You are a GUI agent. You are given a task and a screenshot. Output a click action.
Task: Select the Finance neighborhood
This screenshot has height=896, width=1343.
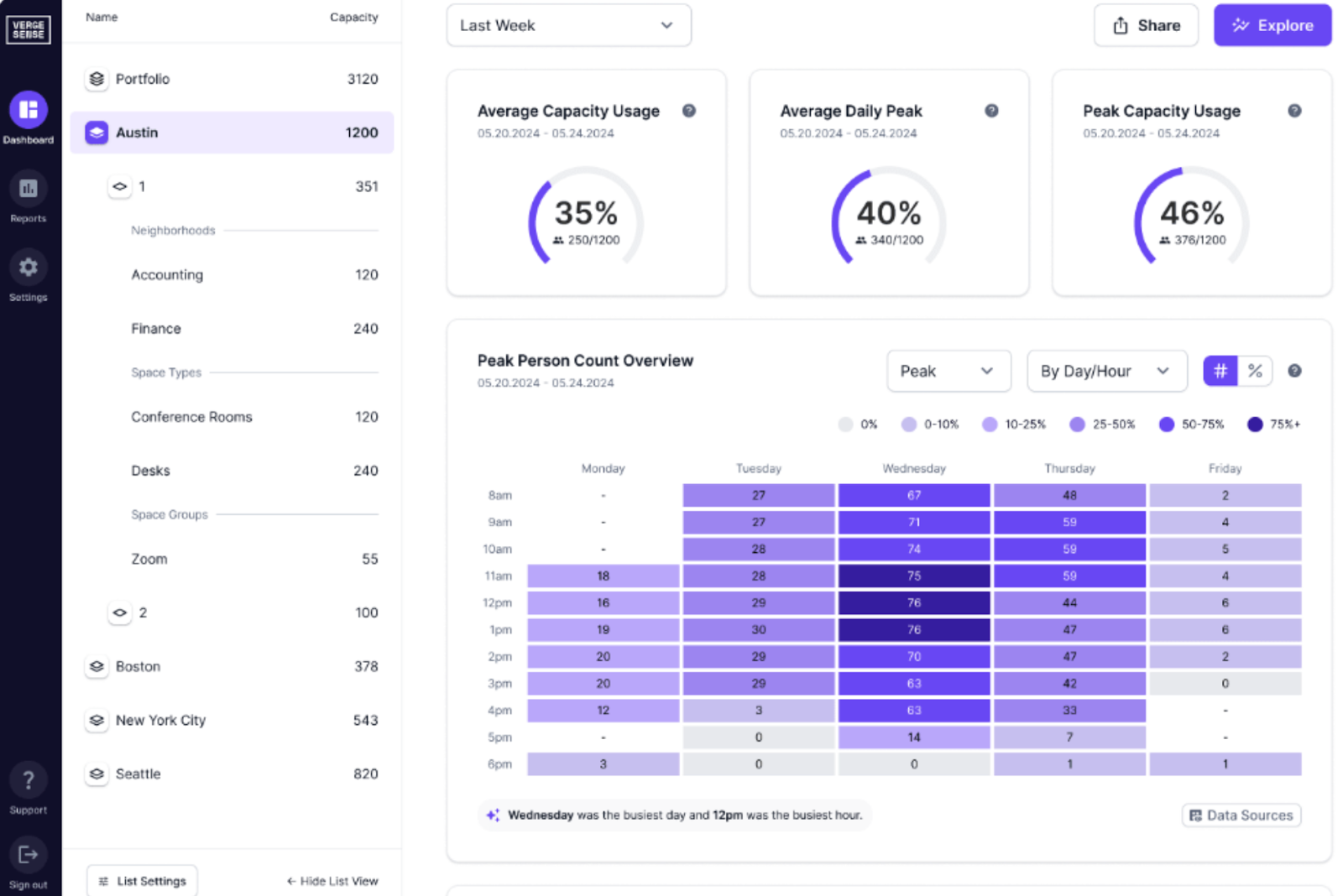155,328
